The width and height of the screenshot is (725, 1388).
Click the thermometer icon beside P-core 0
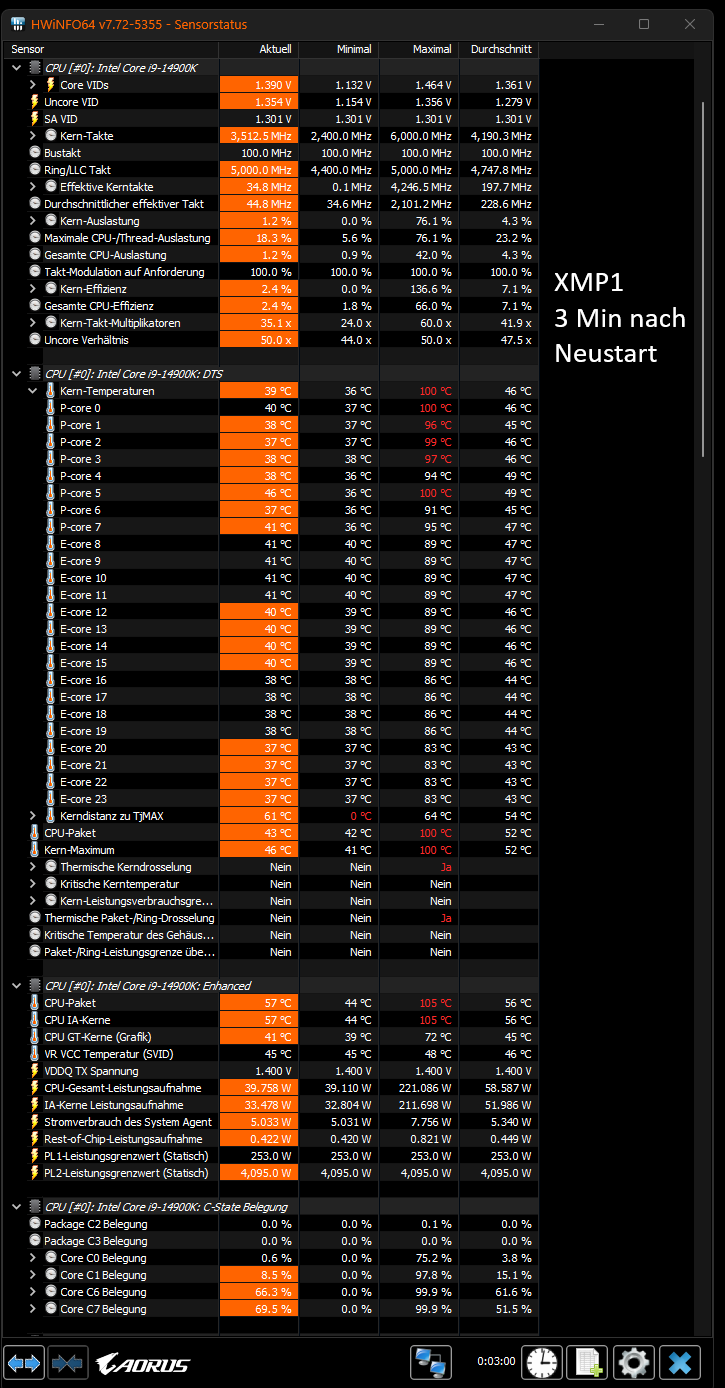pyautogui.click(x=51, y=408)
